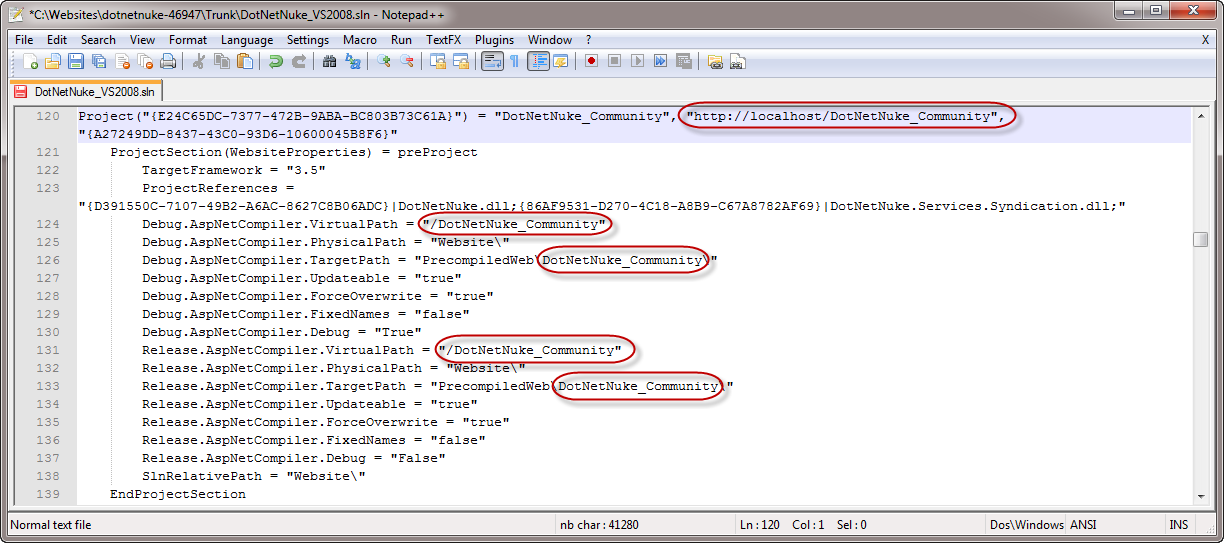Viewport: 1224px width, 543px height.
Task: Click the Copy toolbar icon
Action: (x=221, y=62)
